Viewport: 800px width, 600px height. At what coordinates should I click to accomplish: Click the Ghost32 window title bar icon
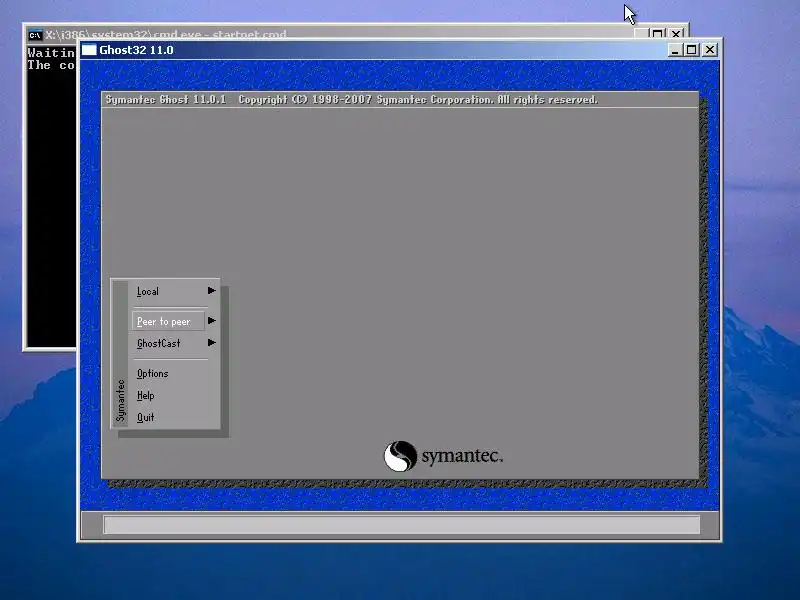pyautogui.click(x=89, y=50)
